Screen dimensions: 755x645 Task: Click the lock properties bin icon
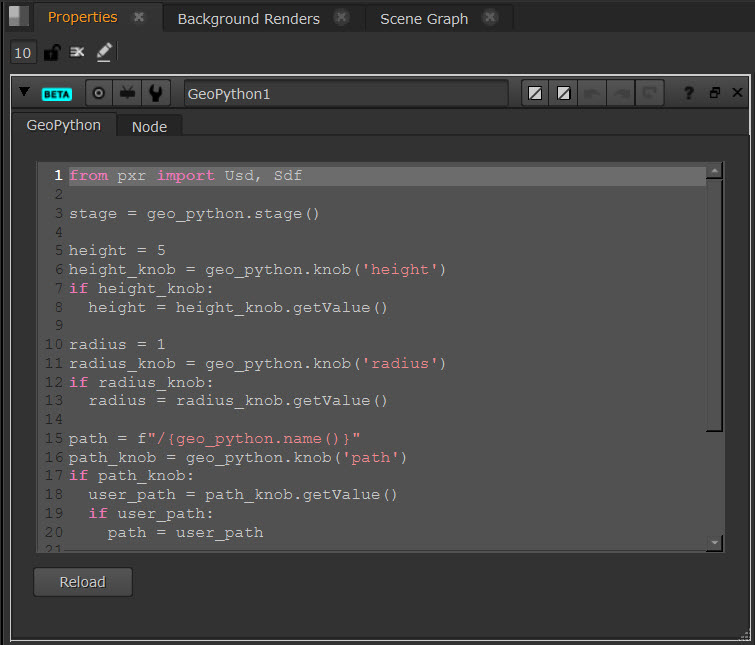(x=51, y=52)
